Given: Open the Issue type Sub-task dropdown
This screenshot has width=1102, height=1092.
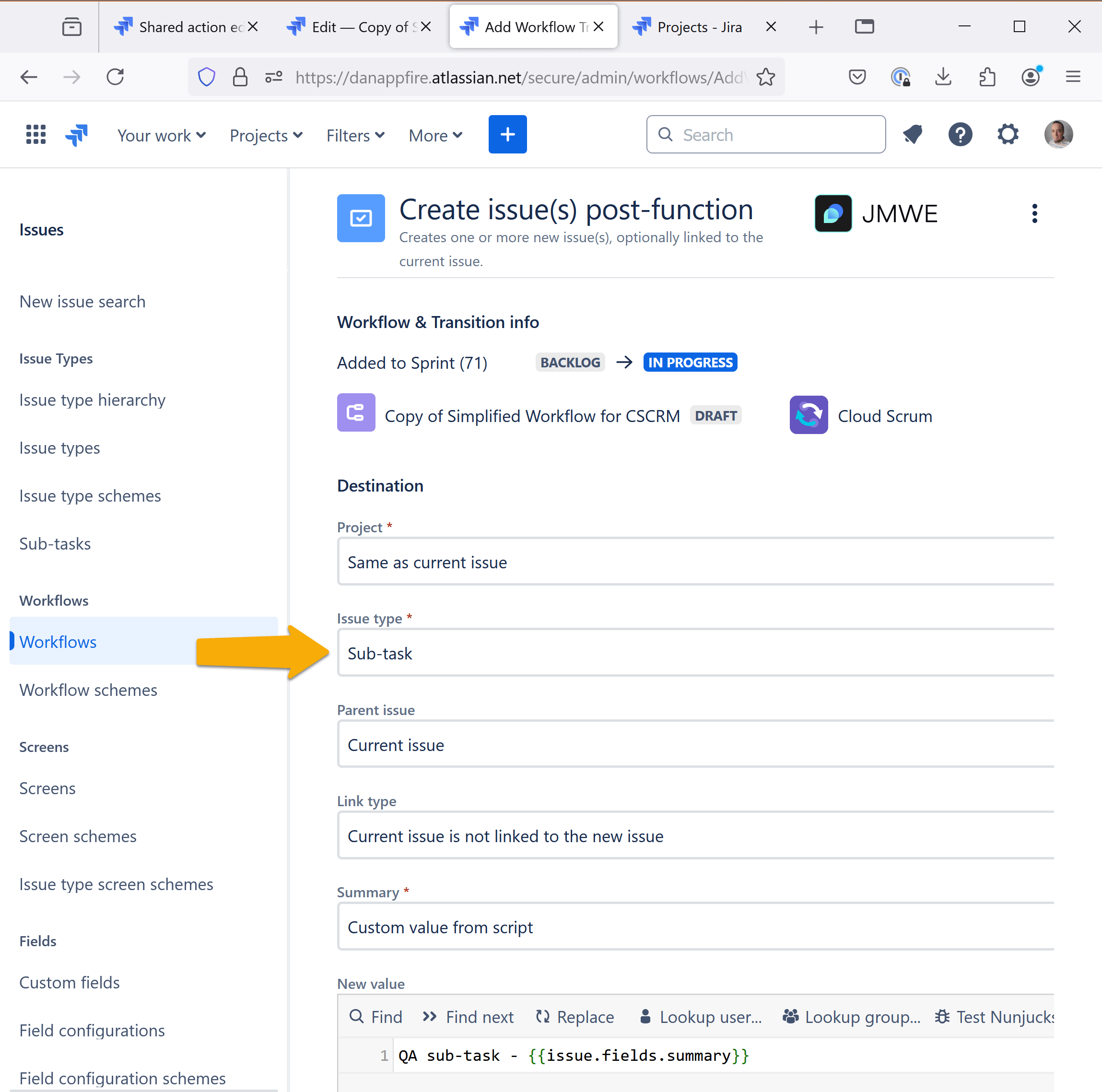Looking at the screenshot, I should [x=695, y=653].
